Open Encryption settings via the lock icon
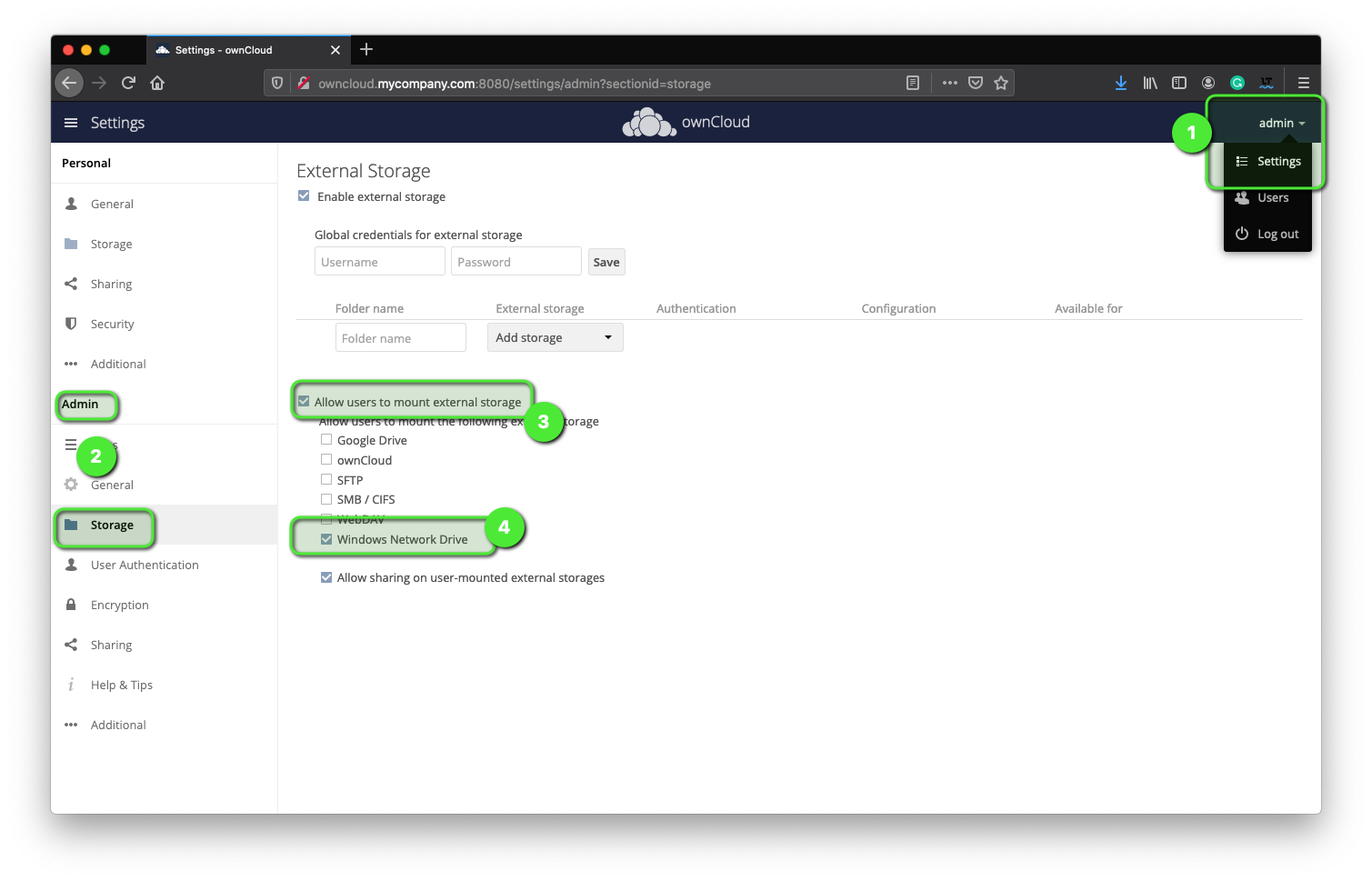 [71, 605]
